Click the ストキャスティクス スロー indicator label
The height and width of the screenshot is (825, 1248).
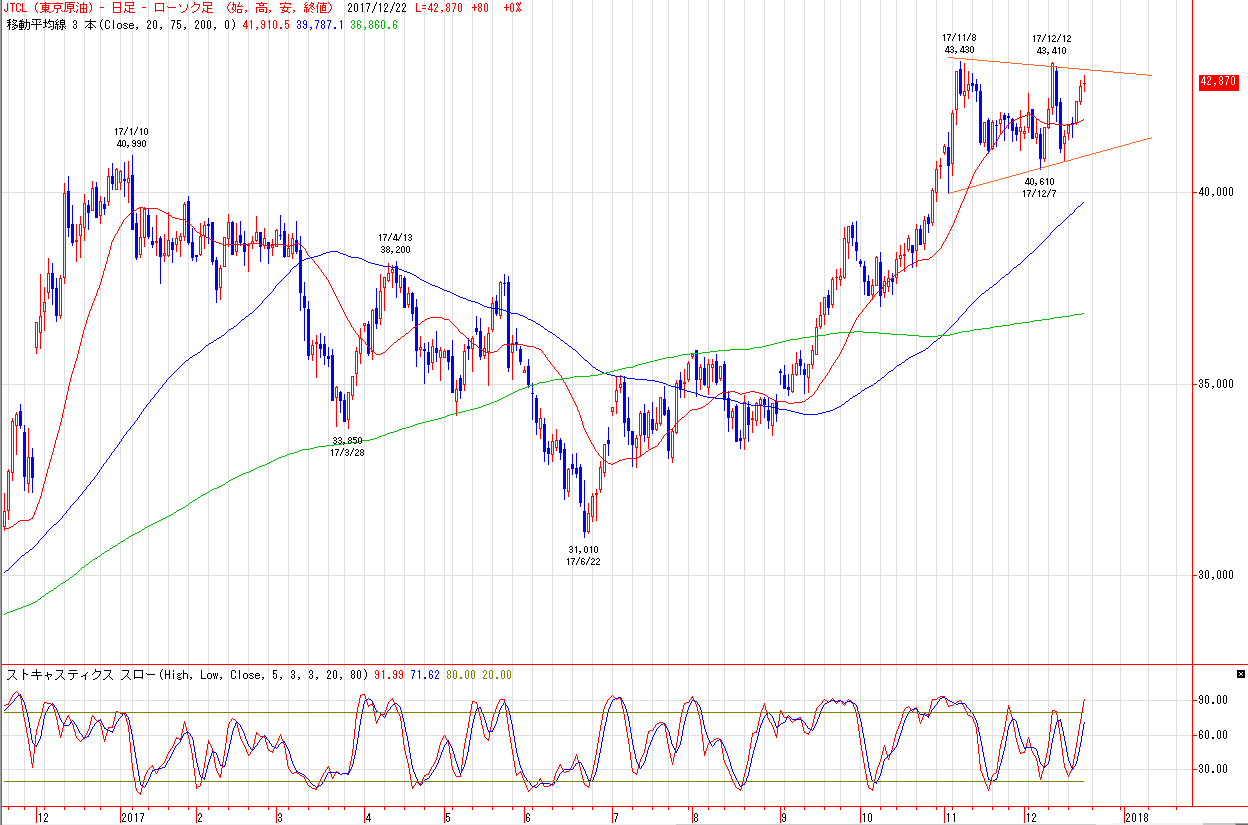tap(80, 674)
